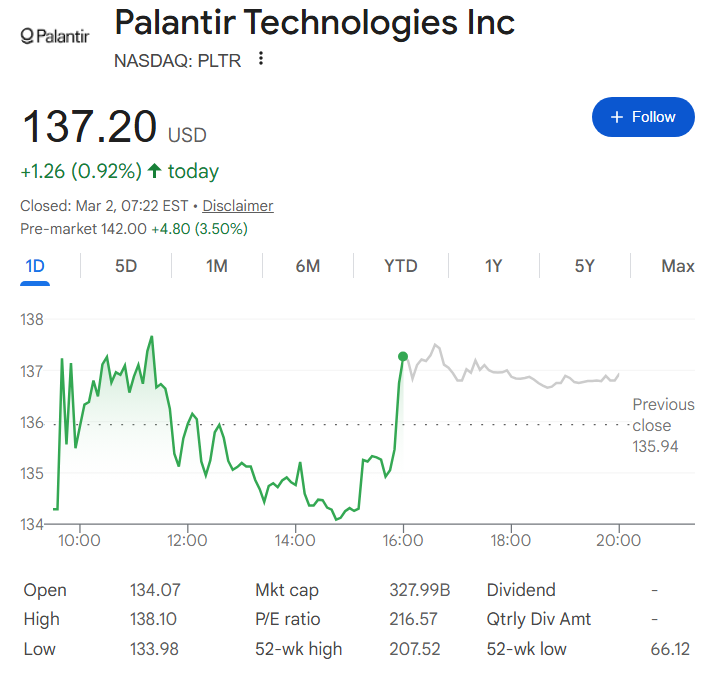
Task: Switch to the 1Y chart tab
Action: pyautogui.click(x=493, y=266)
